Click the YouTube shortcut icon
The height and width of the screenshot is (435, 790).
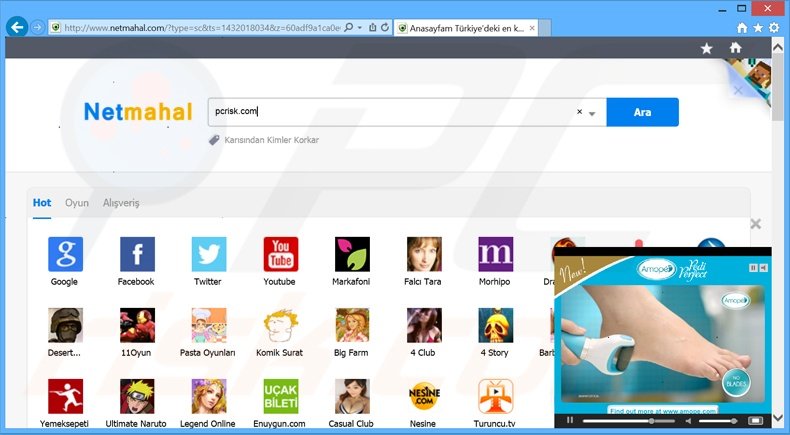[x=280, y=254]
